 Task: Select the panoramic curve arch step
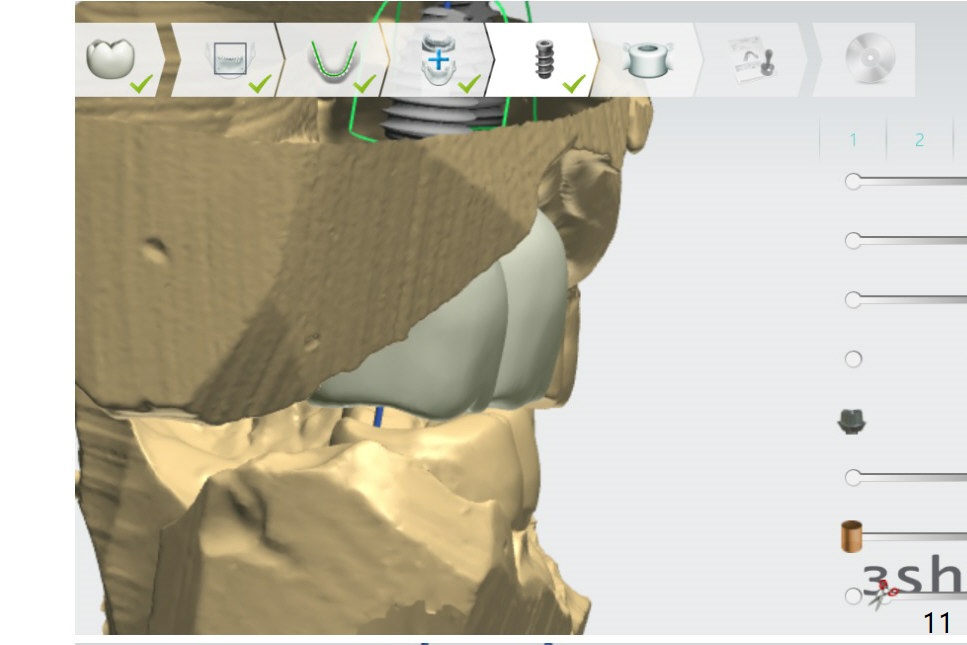[x=333, y=60]
